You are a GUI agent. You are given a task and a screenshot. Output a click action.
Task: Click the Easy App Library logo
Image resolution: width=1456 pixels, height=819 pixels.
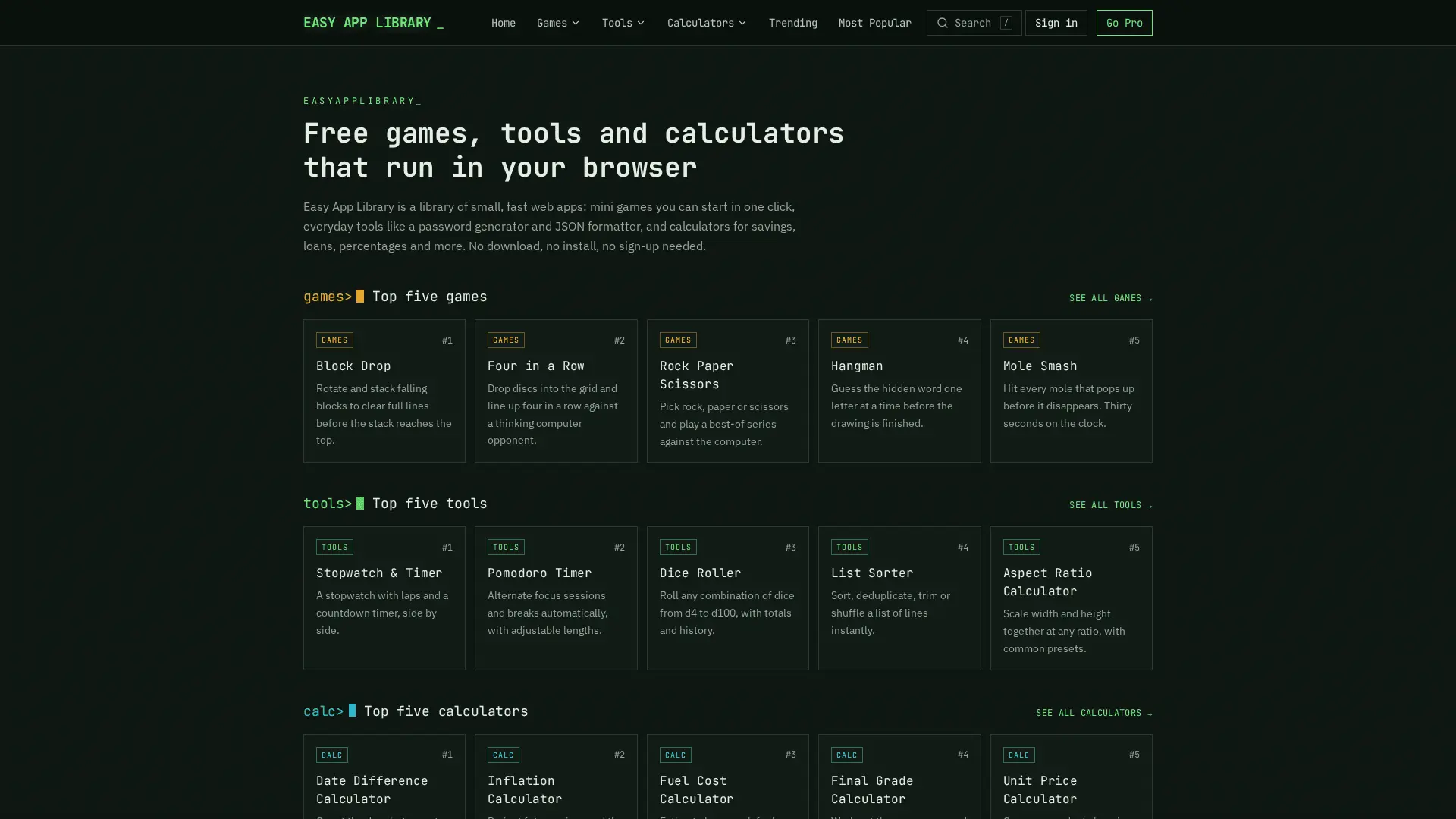tap(373, 23)
